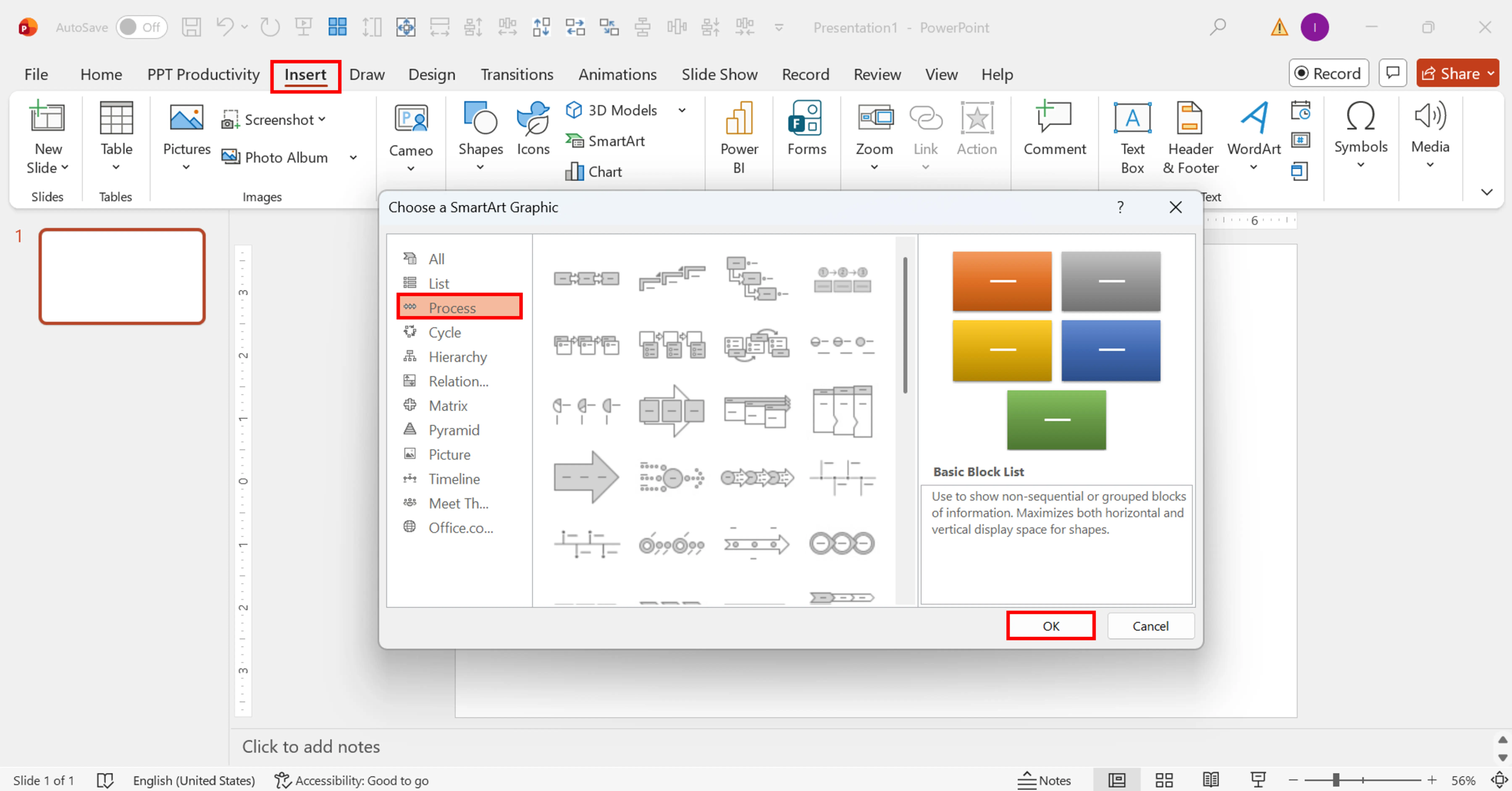This screenshot has width=1512, height=791.
Task: Click the Save icon in title bar
Action: (x=191, y=27)
